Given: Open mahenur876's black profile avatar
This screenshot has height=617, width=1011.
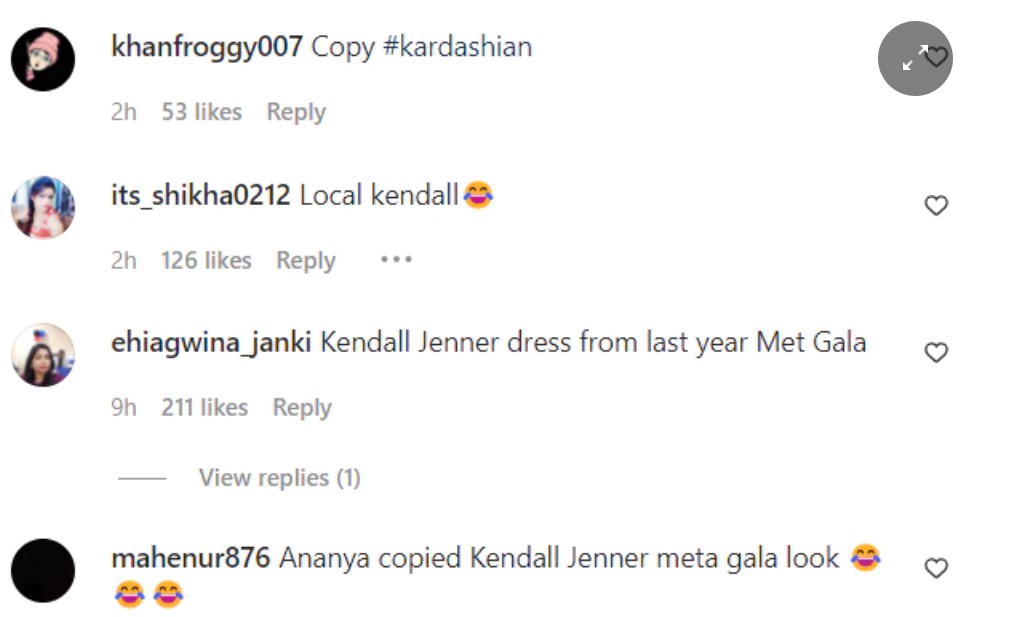Looking at the screenshot, I should click(43, 571).
